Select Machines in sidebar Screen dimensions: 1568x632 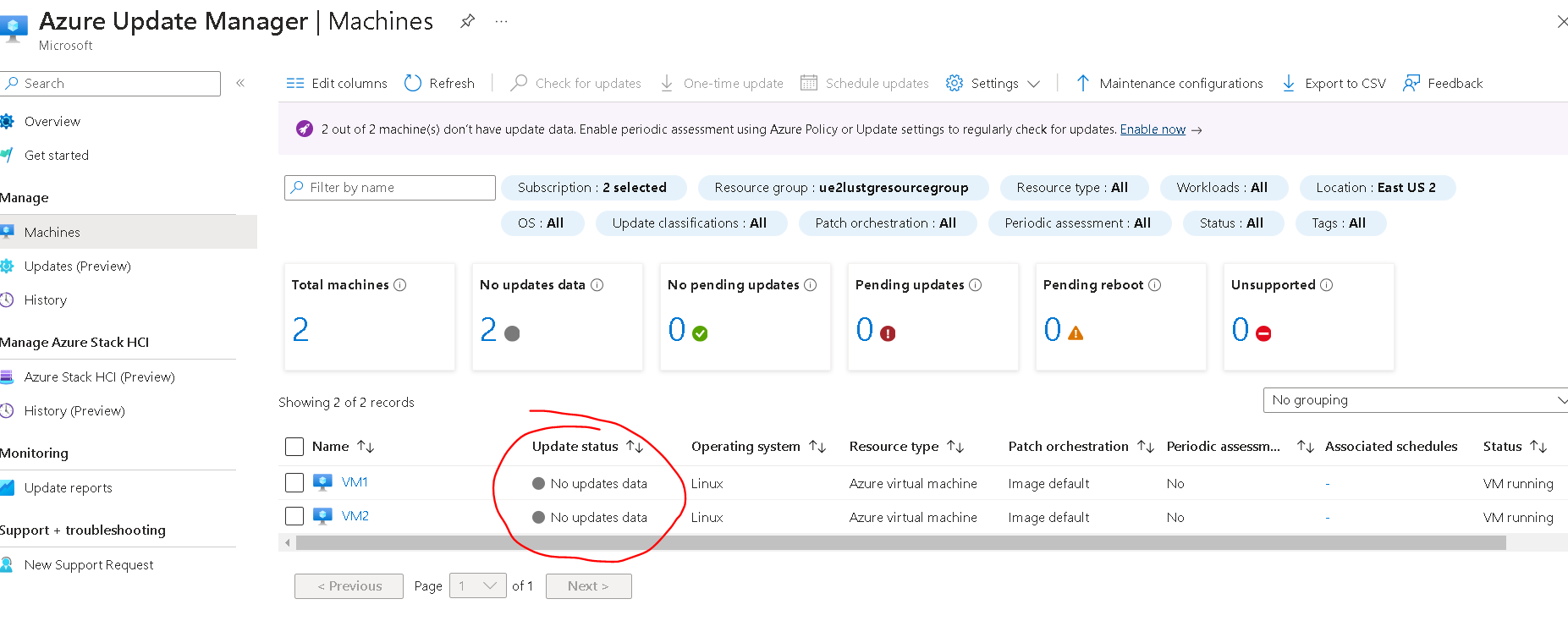(x=129, y=232)
